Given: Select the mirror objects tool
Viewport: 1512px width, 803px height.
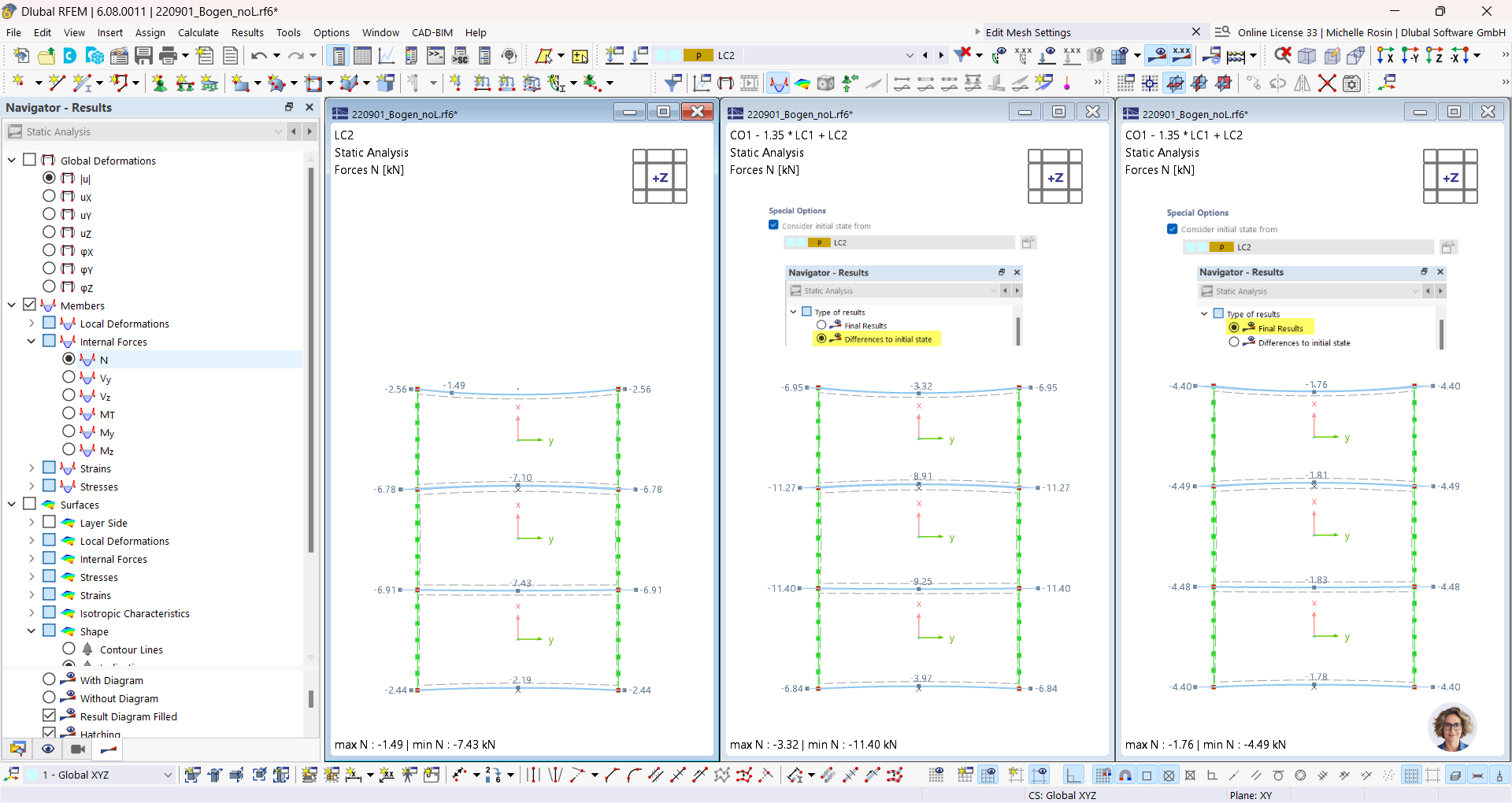Looking at the screenshot, I should [x=1302, y=82].
